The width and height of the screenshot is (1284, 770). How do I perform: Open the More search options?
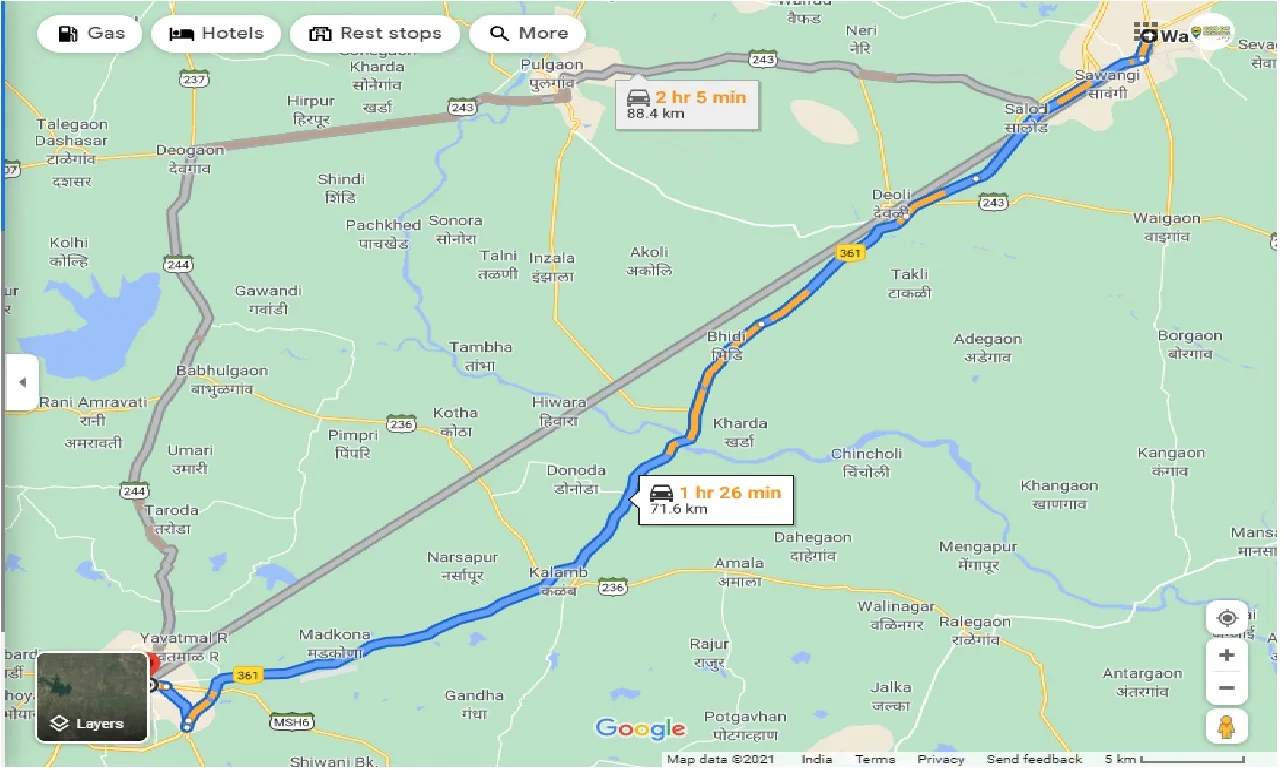point(527,34)
